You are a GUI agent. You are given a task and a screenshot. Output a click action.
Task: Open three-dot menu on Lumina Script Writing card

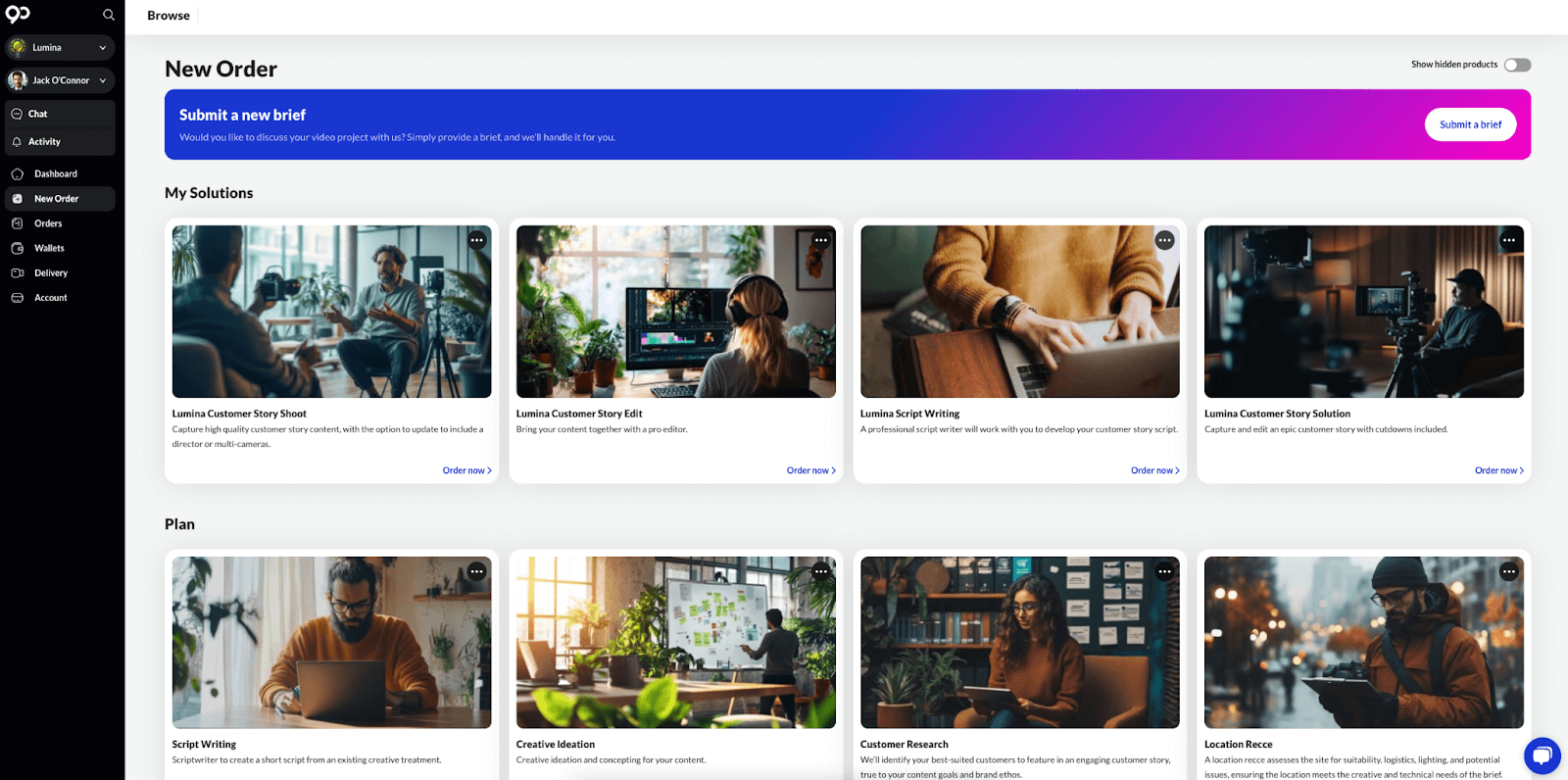click(1164, 240)
